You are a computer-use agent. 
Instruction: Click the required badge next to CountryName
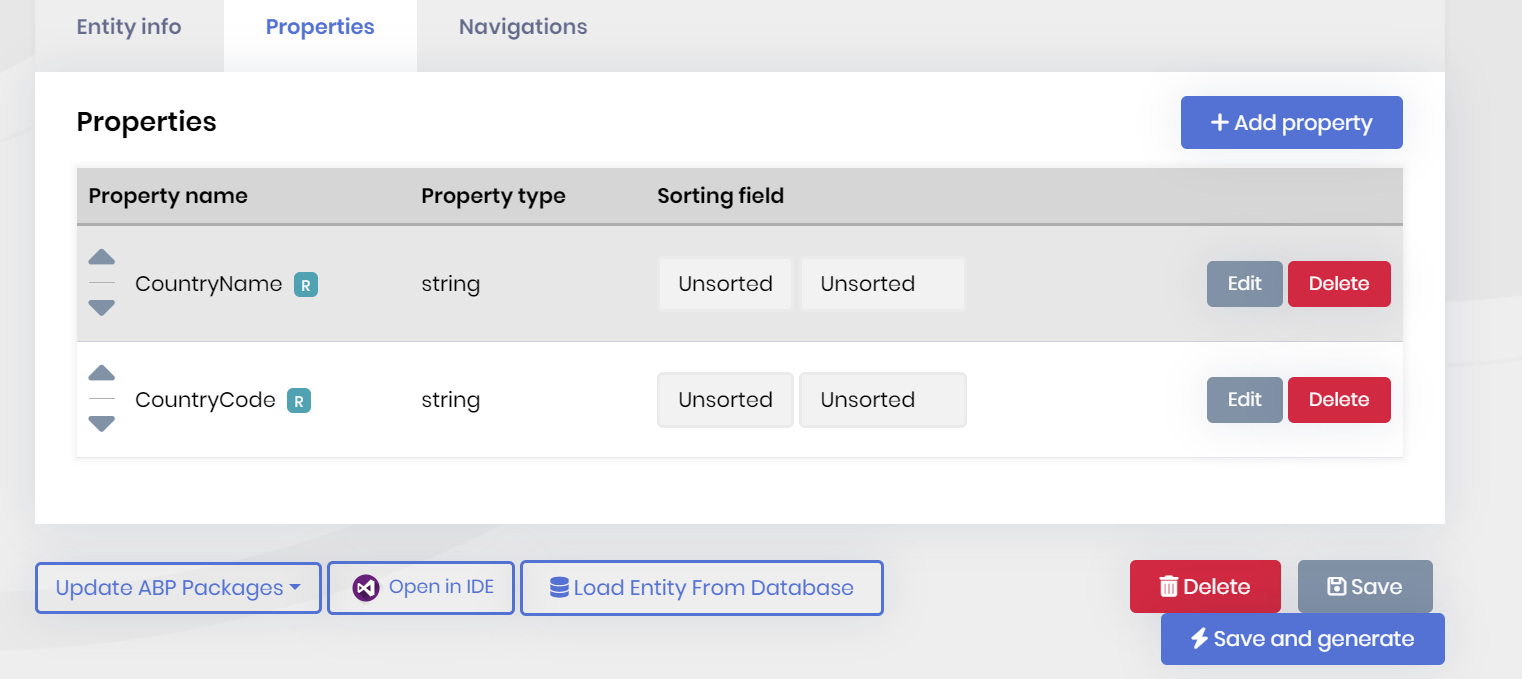coord(306,285)
